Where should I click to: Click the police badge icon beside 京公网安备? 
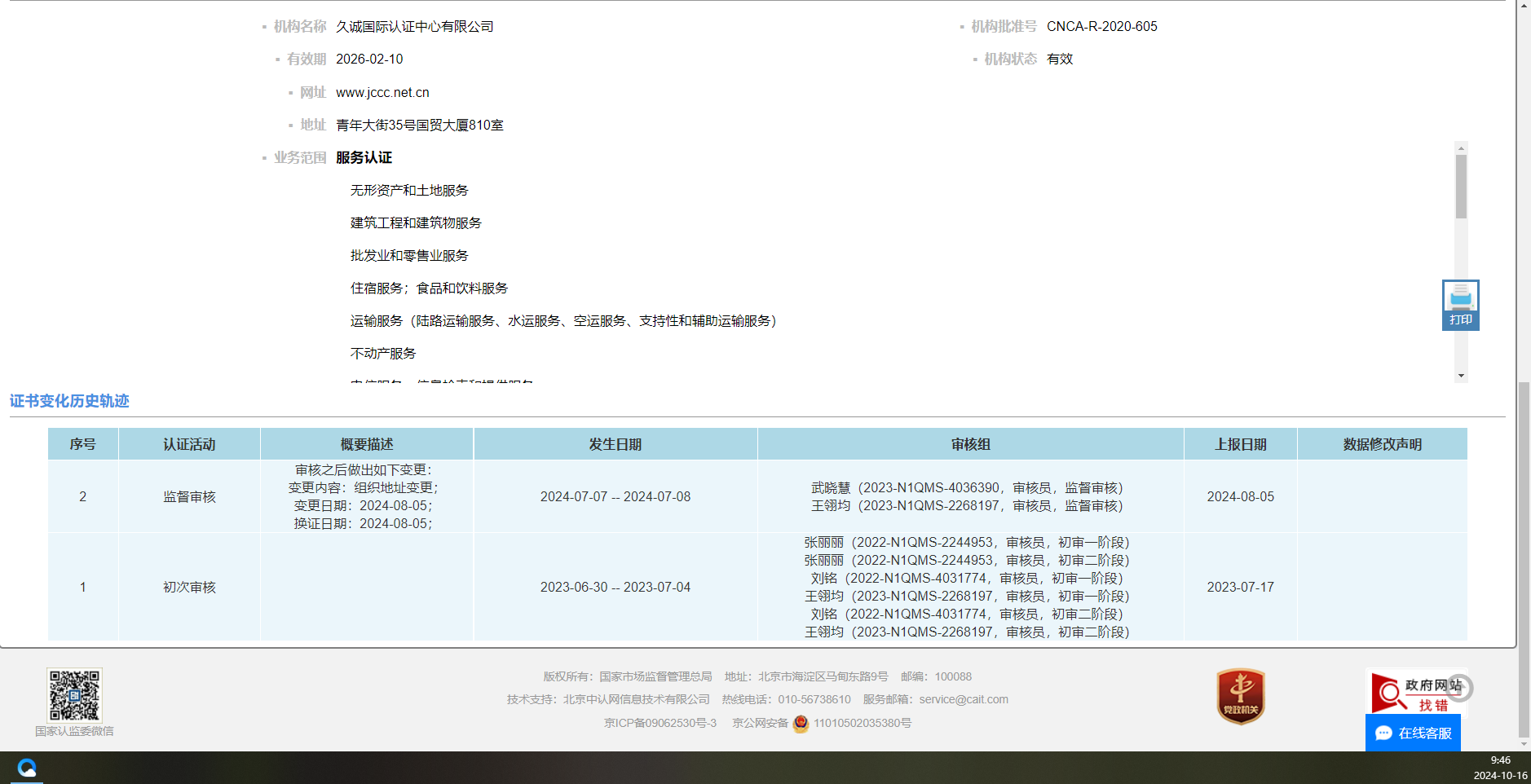(x=801, y=723)
